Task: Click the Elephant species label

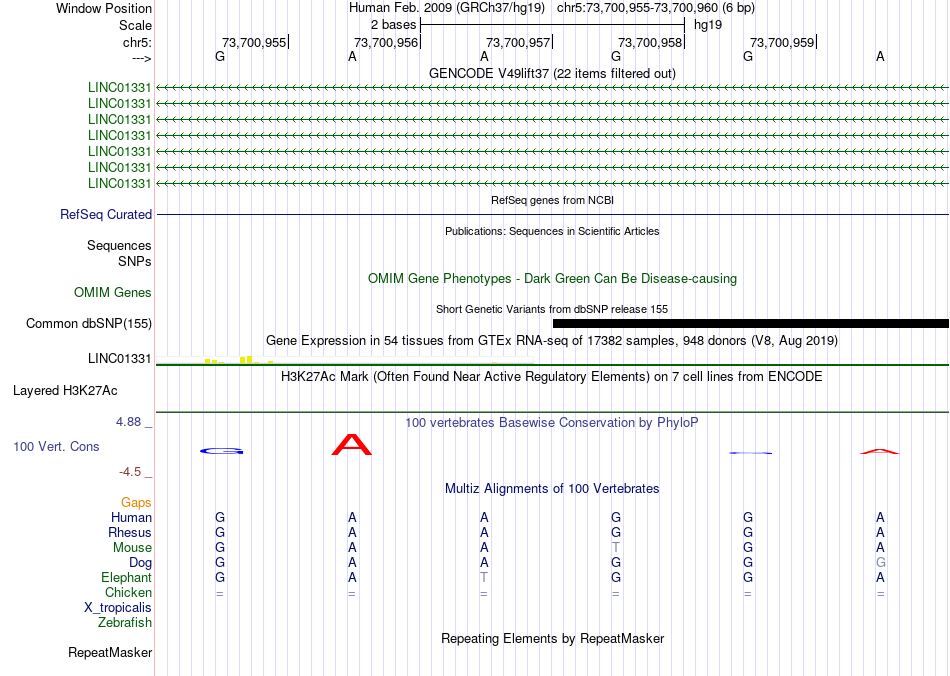Action: click(x=126, y=577)
